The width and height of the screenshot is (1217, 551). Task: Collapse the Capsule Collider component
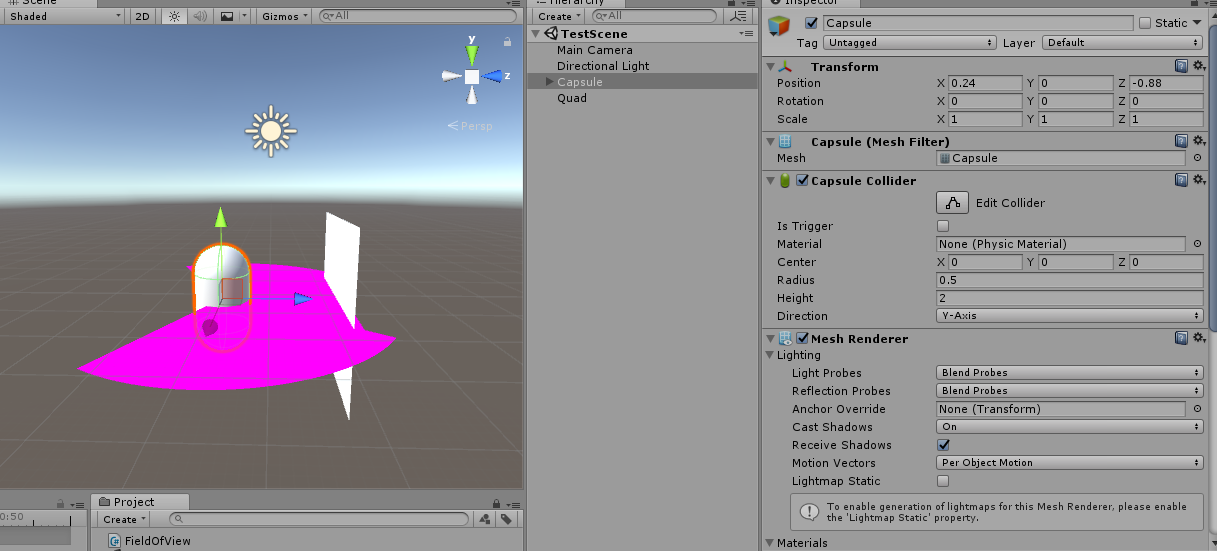coord(770,181)
